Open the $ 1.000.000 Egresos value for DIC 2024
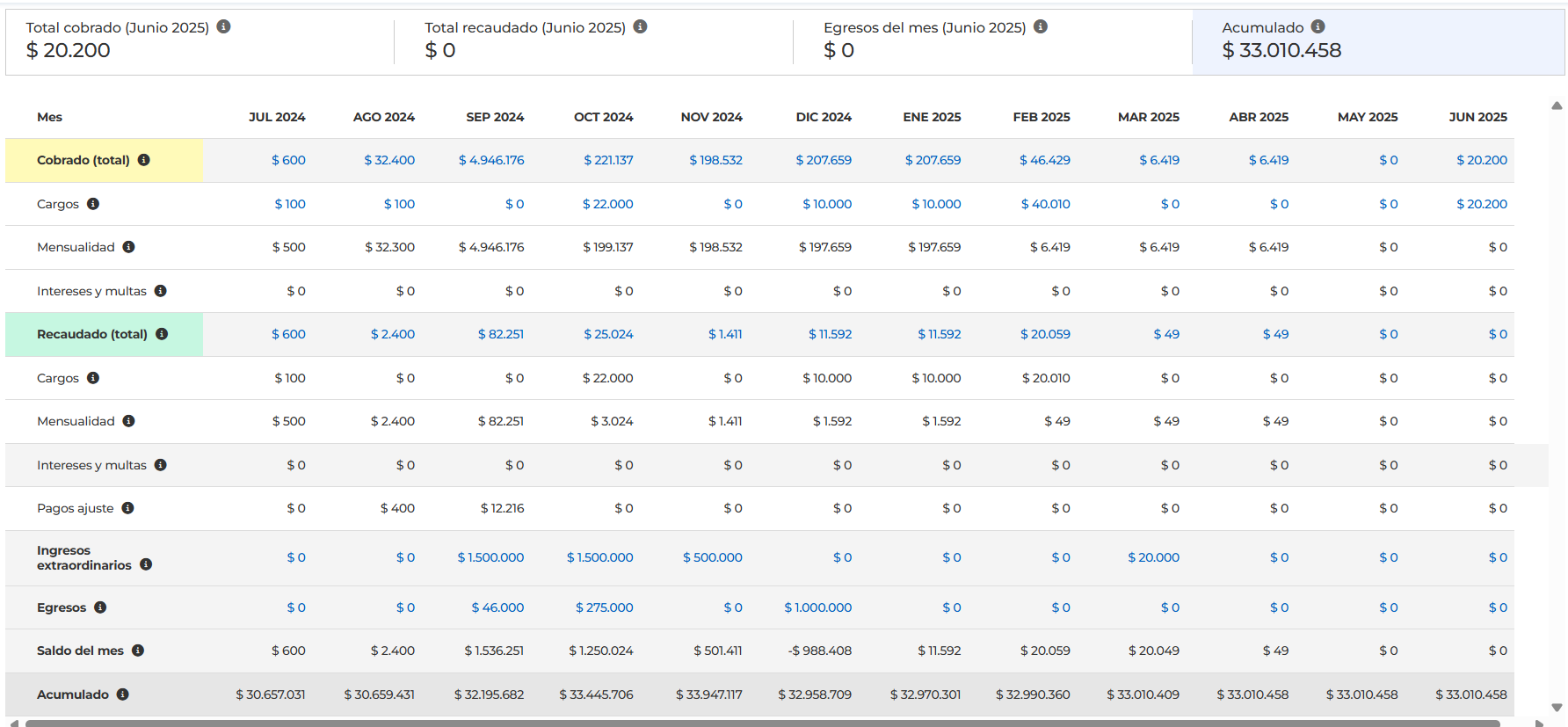Screen dimensions: 1568x727 [x=817, y=607]
